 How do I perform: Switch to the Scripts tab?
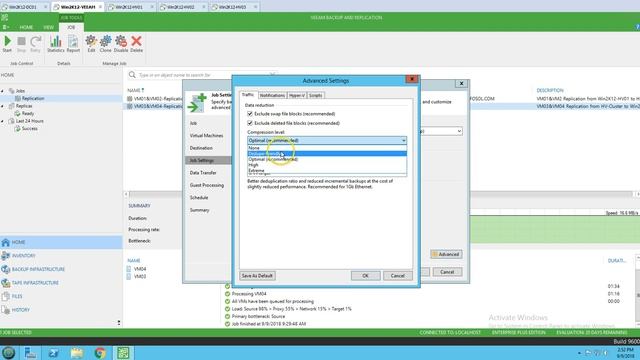(x=315, y=95)
